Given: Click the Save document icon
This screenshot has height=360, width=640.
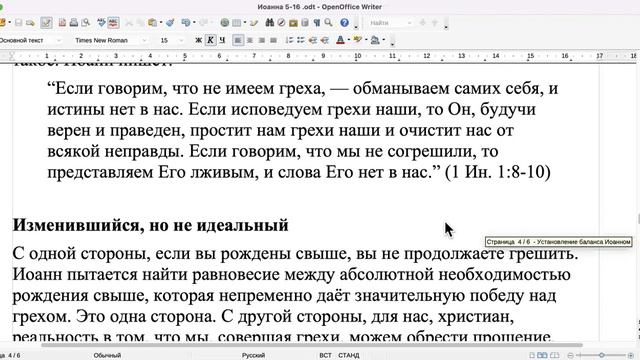Looking at the screenshot, I should tap(18, 23).
